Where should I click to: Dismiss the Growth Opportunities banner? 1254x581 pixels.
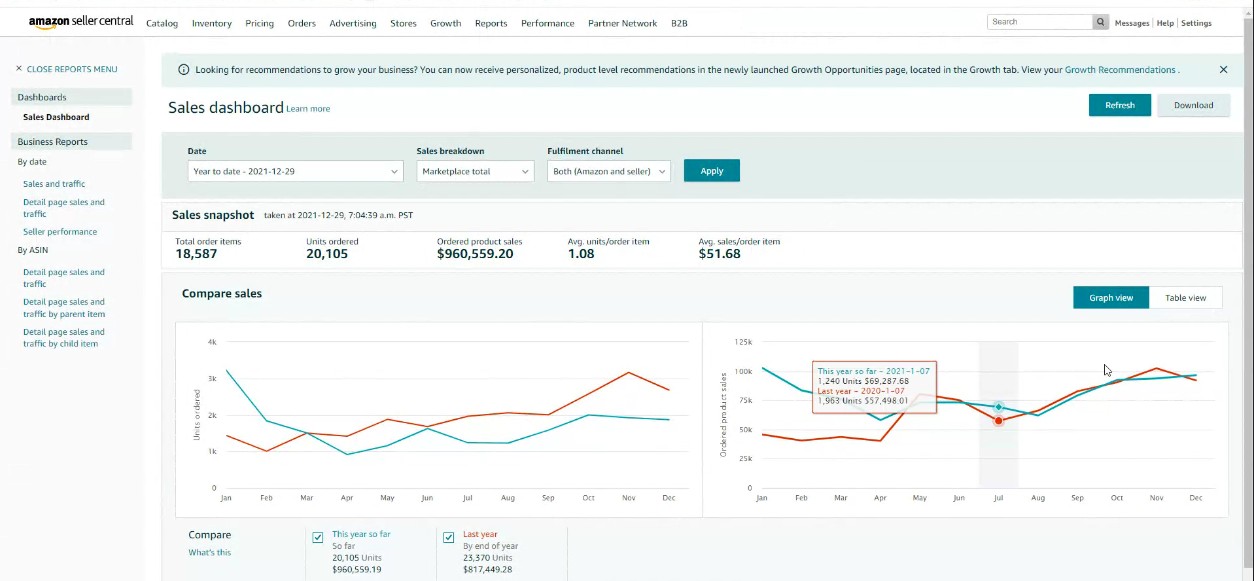pos(1223,70)
